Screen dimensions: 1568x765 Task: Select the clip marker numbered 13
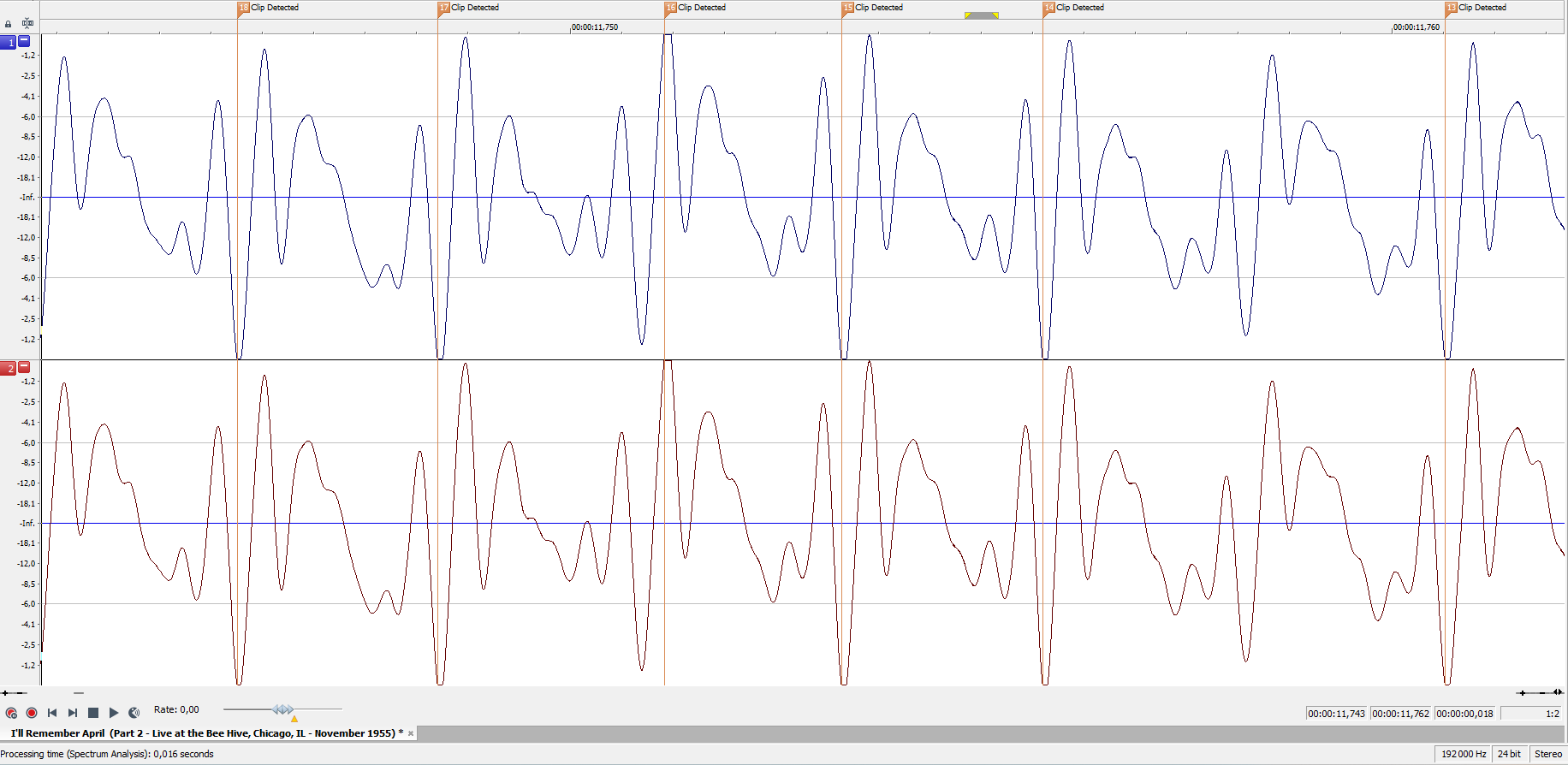coord(1451,8)
